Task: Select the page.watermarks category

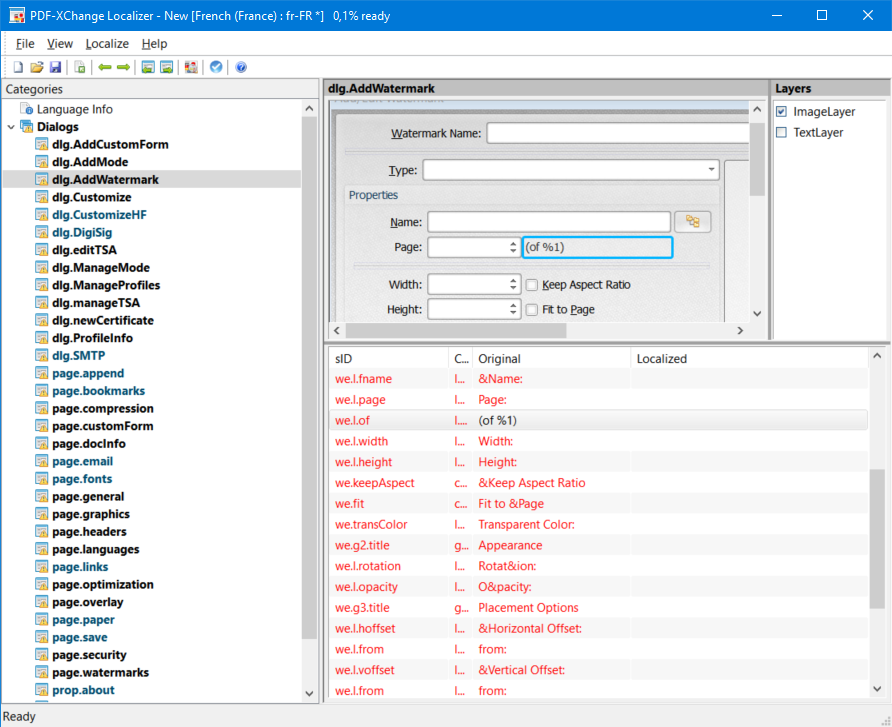Action: click(x=100, y=672)
